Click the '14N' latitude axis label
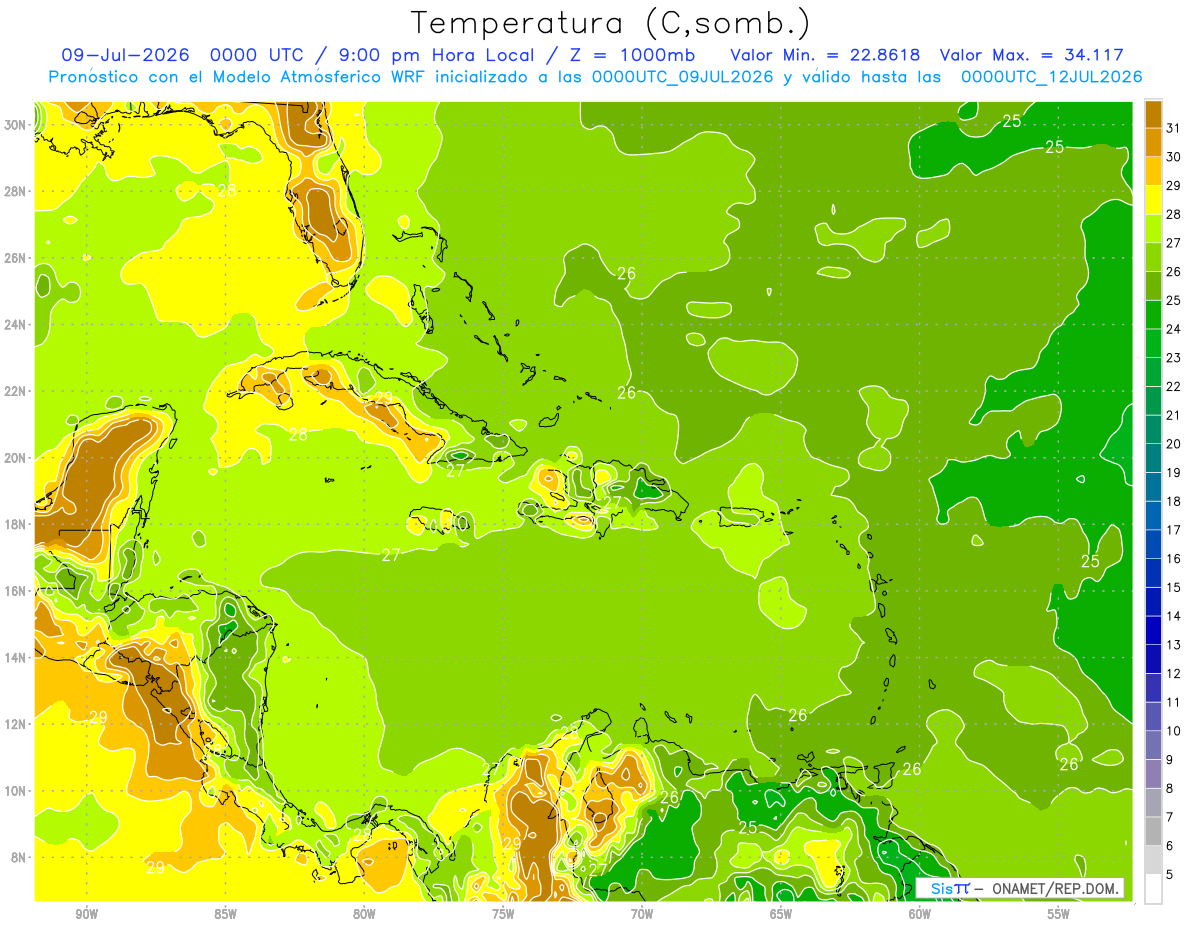The height and width of the screenshot is (927, 1200). point(15,658)
